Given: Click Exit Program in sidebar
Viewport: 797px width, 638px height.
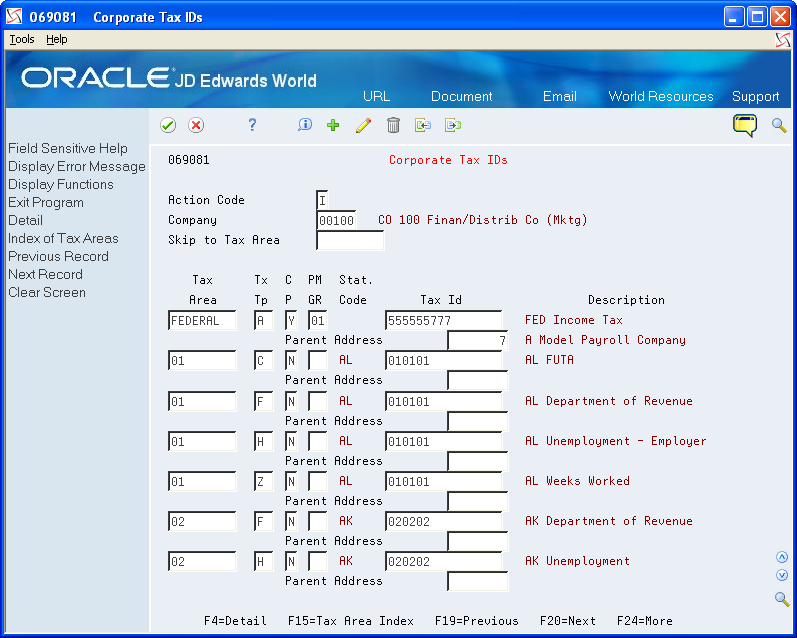Looking at the screenshot, I should coord(46,202).
